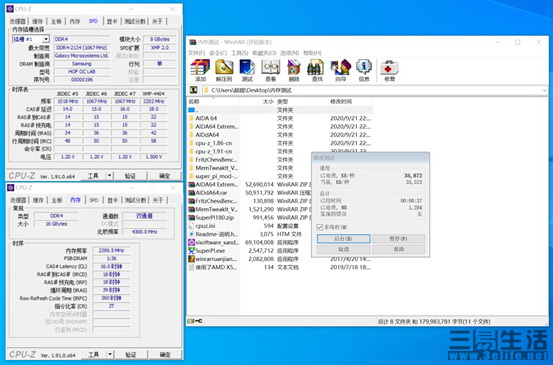The width and height of the screenshot is (553, 365).
Task: Click the 暂停(P) button in the test dialog
Action: [x=399, y=239]
